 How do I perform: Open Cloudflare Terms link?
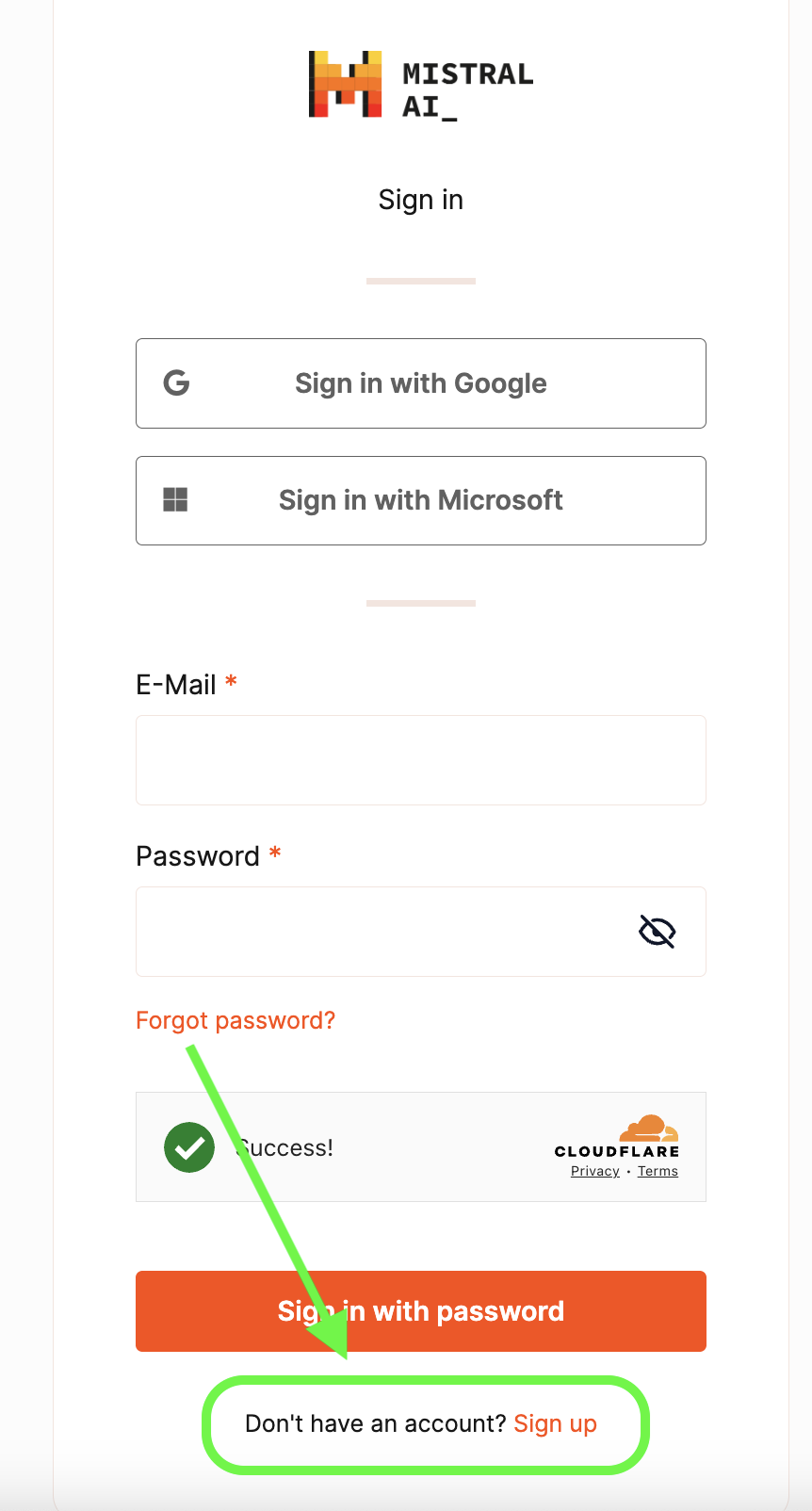(x=658, y=1171)
